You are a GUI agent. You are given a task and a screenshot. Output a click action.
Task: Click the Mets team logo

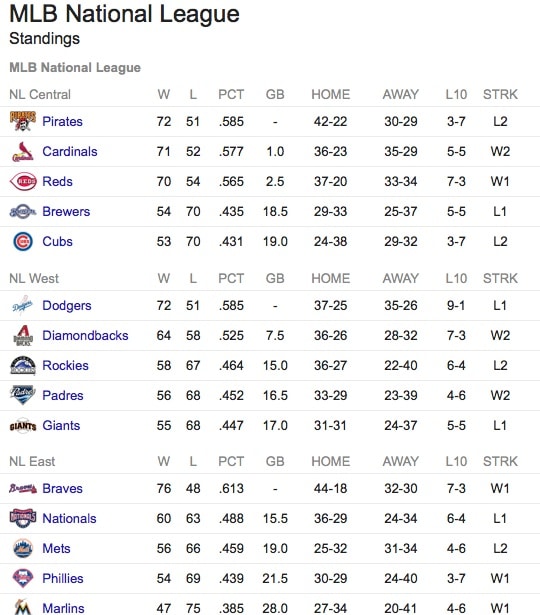pos(23,548)
